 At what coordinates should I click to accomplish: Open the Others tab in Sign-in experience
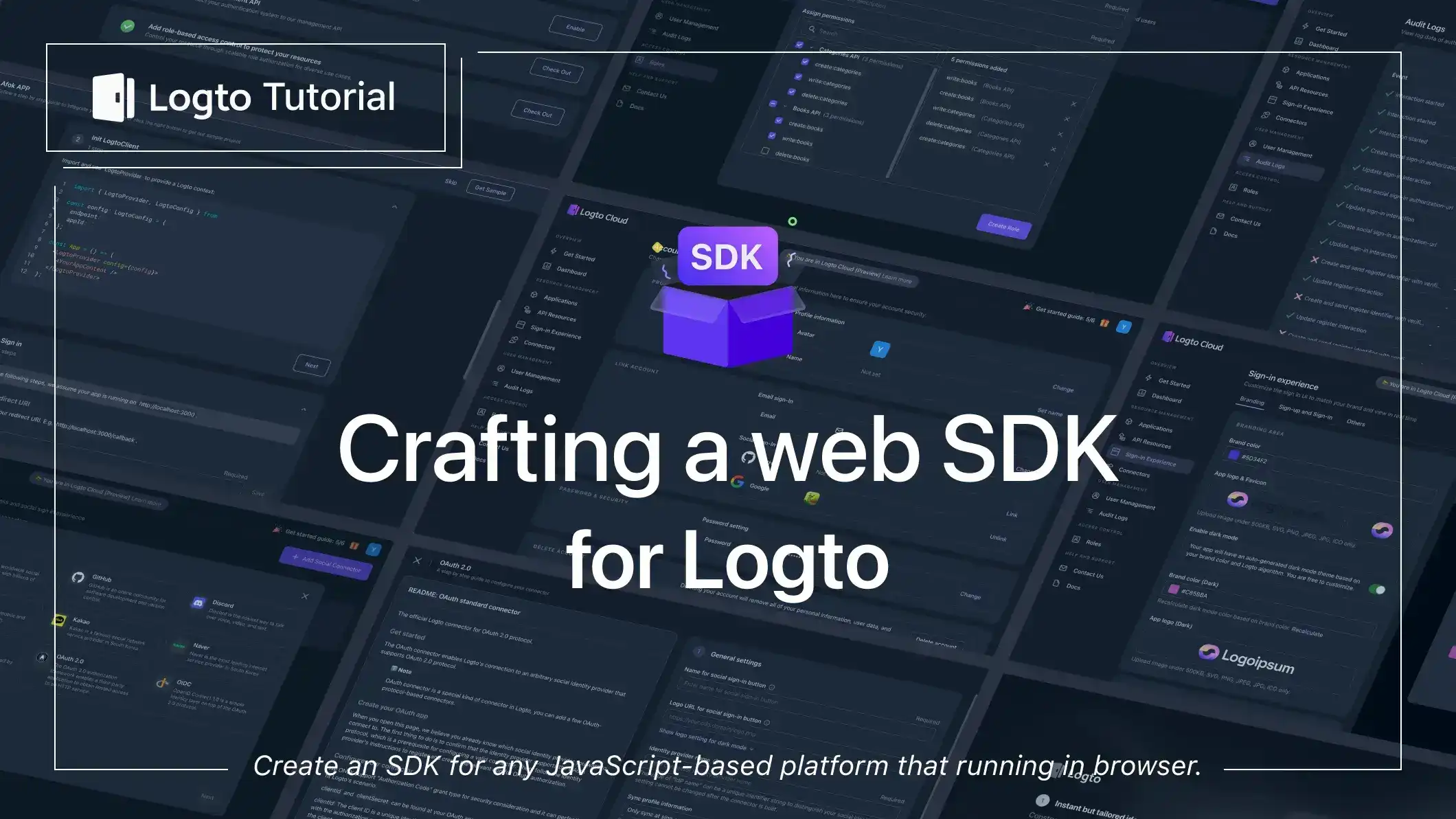point(1356,423)
